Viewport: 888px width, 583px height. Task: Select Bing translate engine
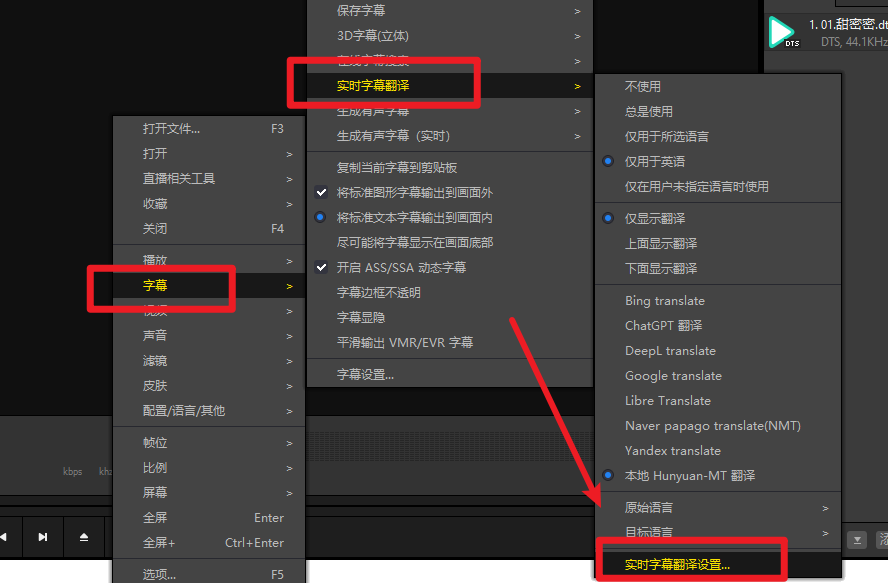[x=718, y=301]
